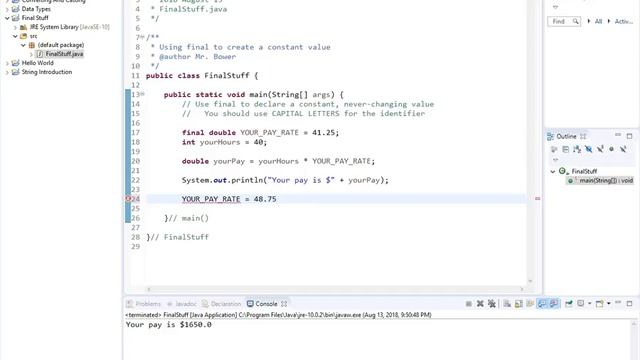Click error marker on line 24
Screen dimensions: 640x360
pyautogui.click(x=128, y=199)
